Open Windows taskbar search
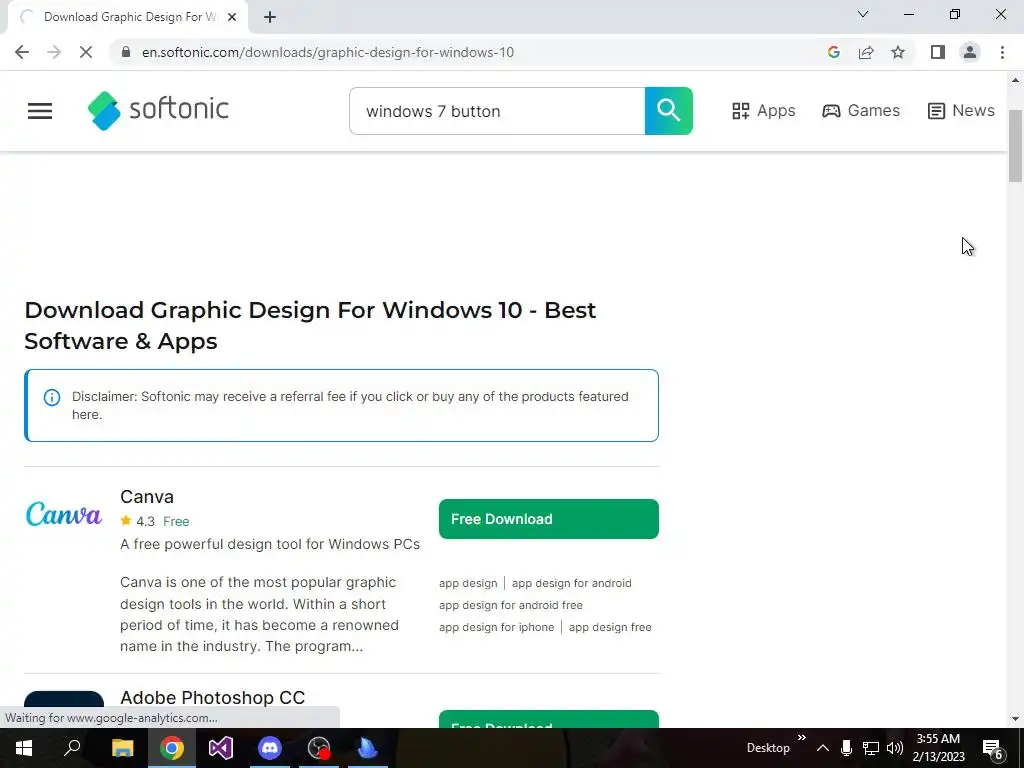1024x768 pixels. 72,748
